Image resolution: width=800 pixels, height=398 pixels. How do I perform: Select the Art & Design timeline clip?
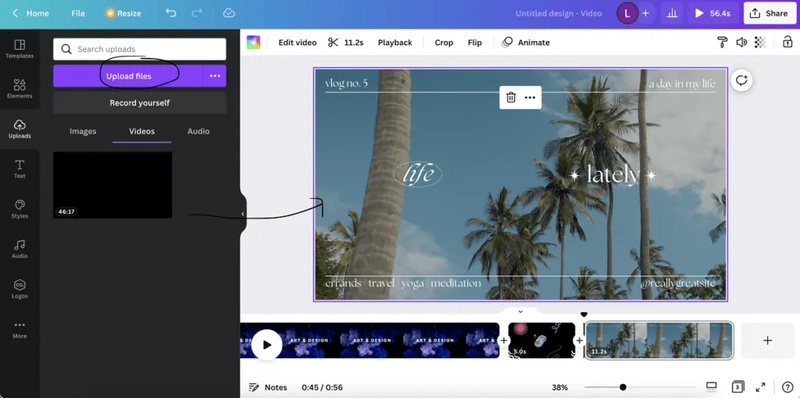tap(370, 340)
